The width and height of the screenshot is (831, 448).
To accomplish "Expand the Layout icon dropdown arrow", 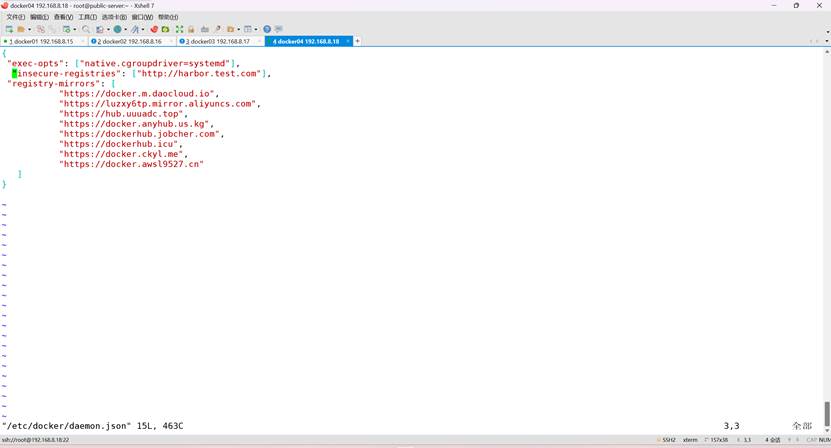I will tap(256, 29).
